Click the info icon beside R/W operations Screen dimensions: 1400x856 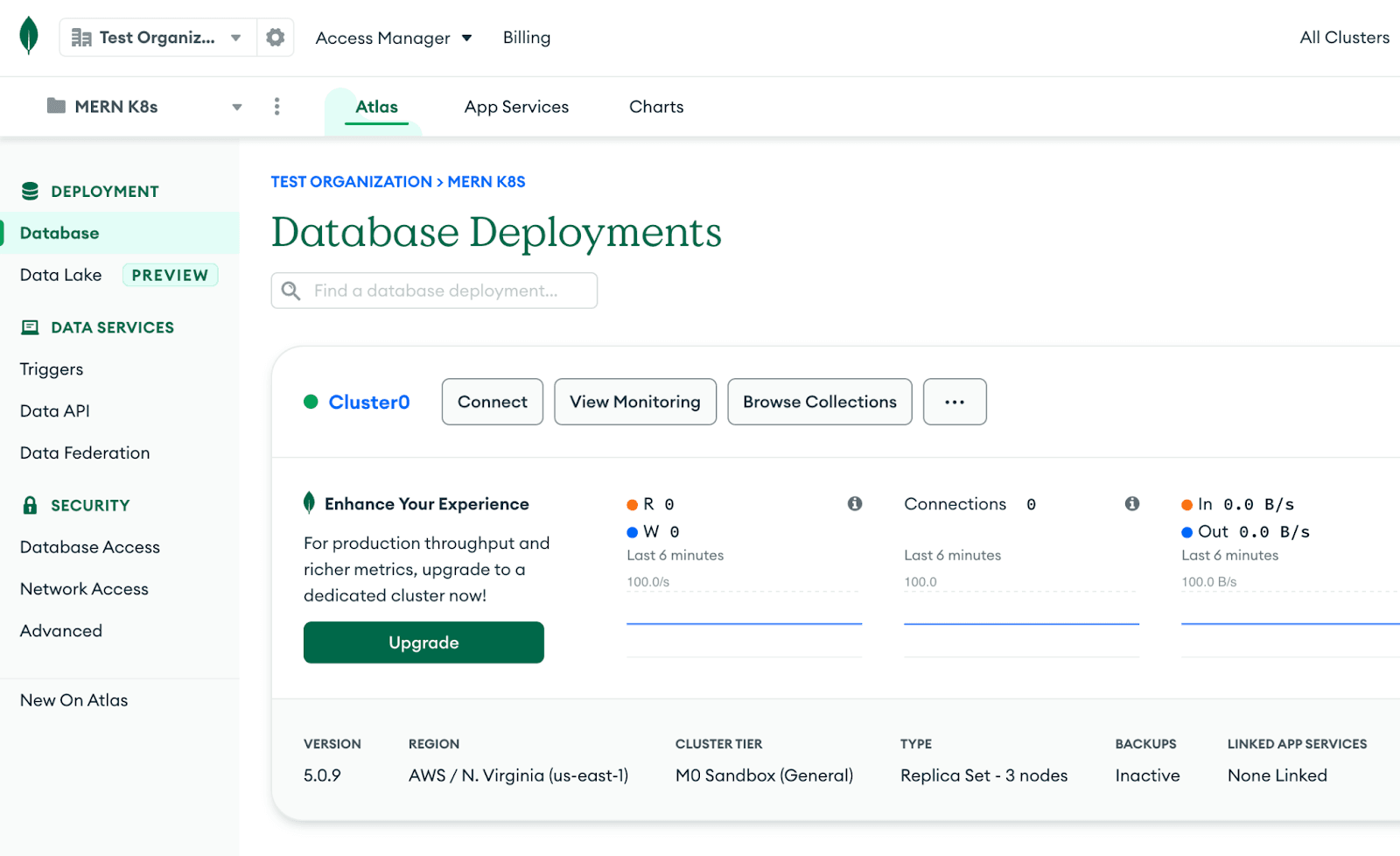click(855, 504)
